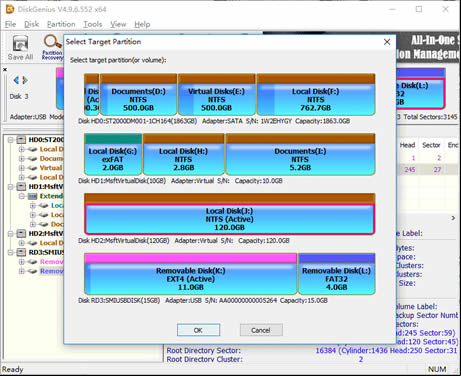Click the Doc partition icon under Extended
461x376 pixels.
(x=43, y=224)
